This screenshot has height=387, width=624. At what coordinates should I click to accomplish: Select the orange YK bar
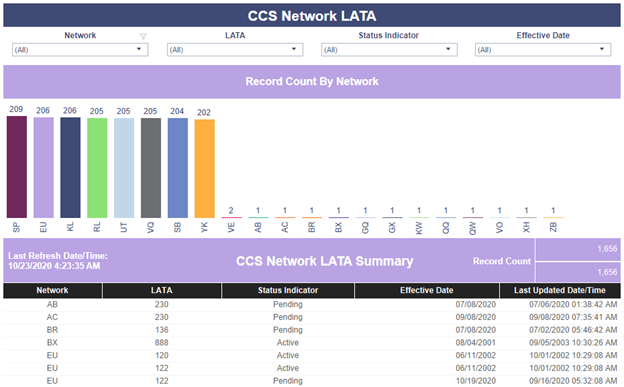205,169
